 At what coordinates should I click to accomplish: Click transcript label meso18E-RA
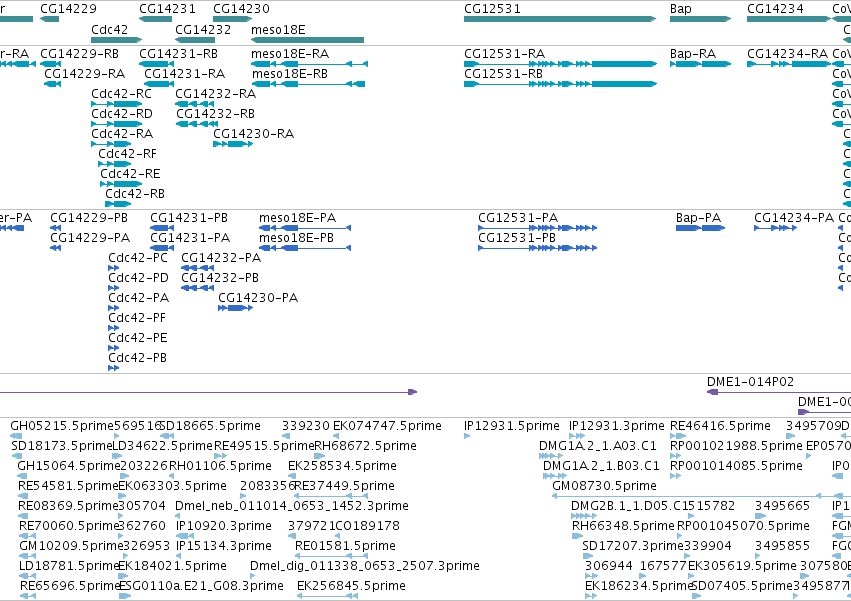(290, 54)
